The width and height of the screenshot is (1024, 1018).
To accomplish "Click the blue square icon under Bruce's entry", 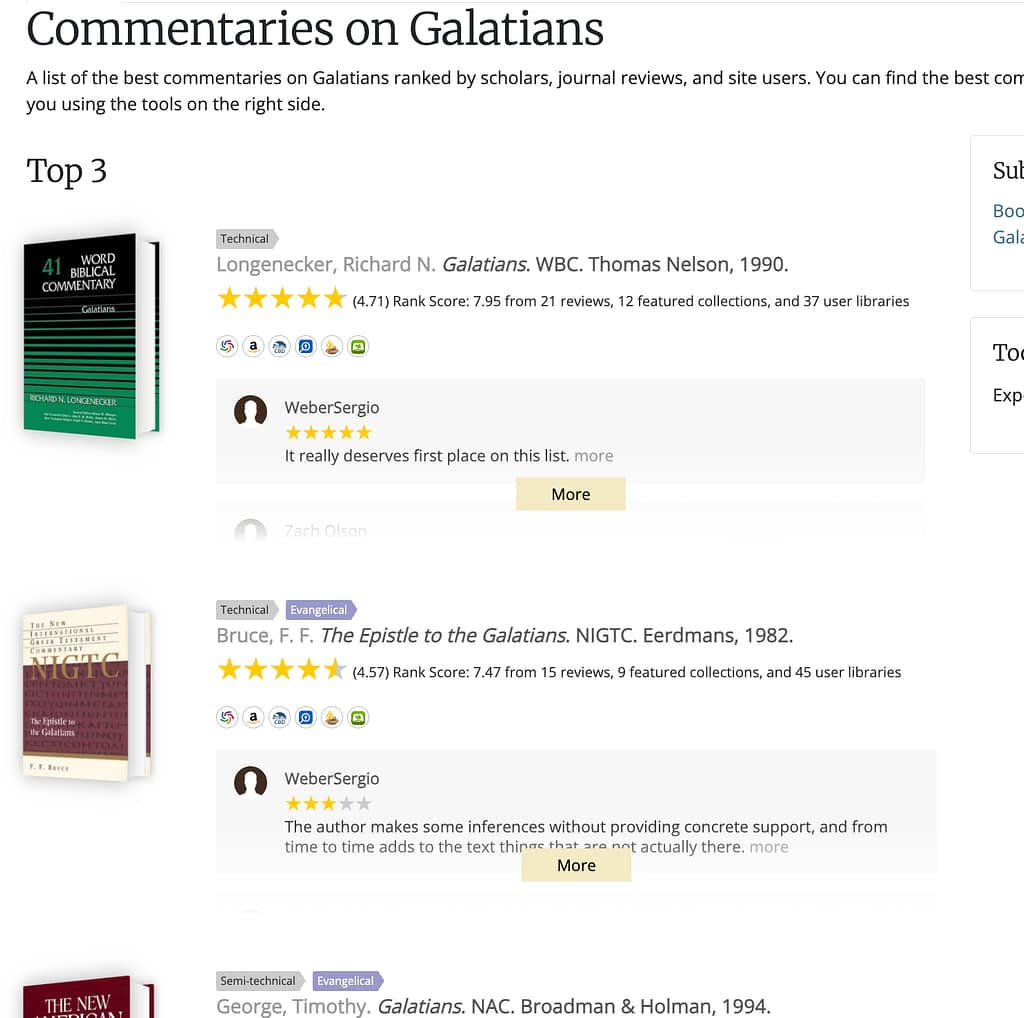I will pos(306,718).
